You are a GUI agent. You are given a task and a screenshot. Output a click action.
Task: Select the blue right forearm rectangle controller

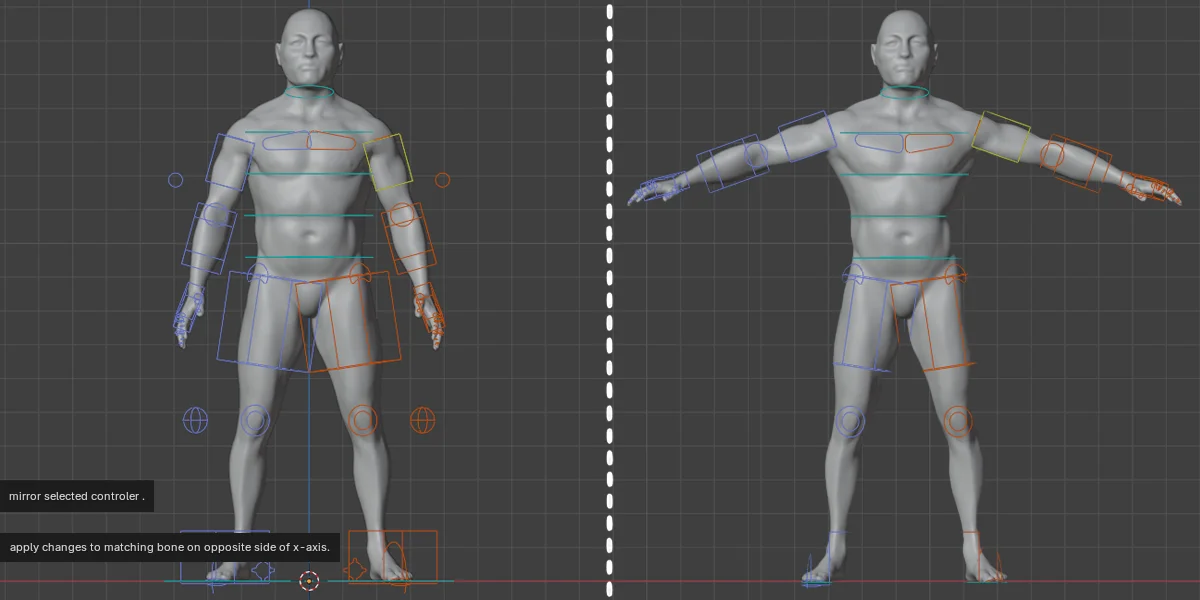tap(205, 238)
